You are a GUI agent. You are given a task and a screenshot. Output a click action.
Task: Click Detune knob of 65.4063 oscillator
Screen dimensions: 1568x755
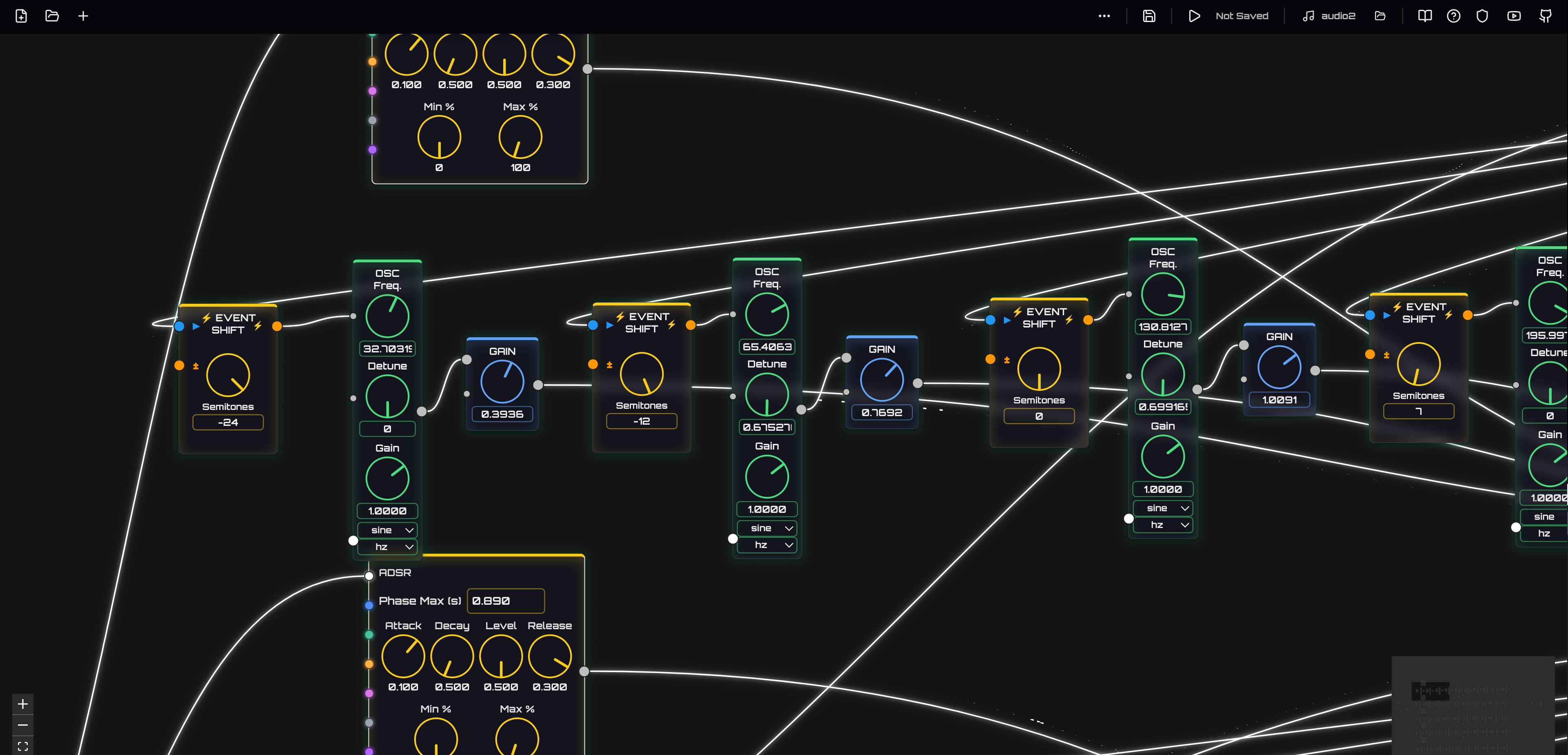tap(767, 395)
